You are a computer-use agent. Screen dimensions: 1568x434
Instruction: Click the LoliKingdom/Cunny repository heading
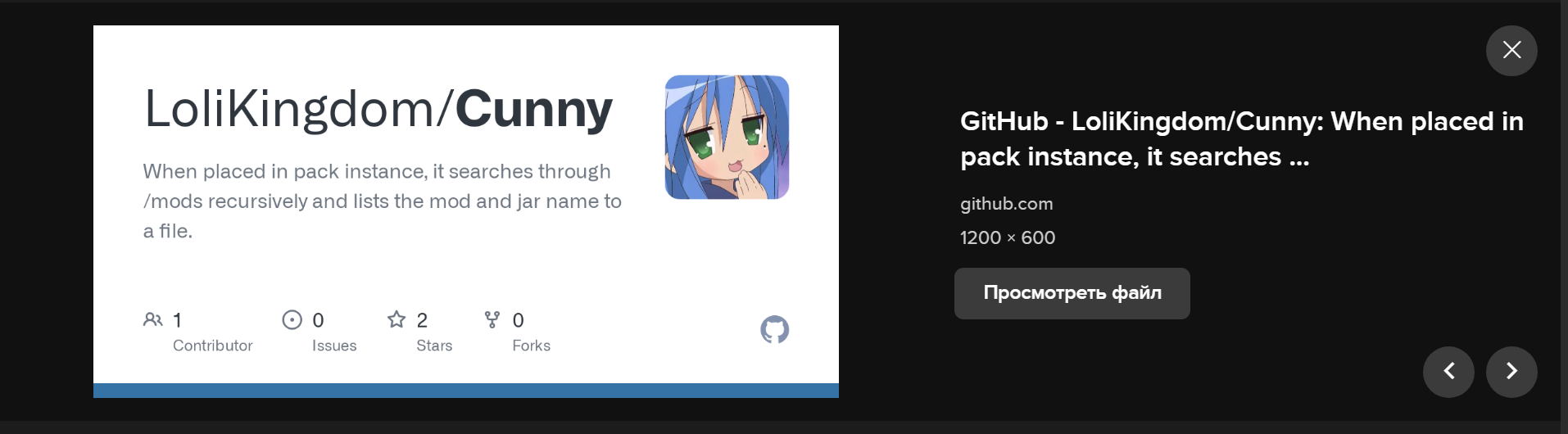[x=378, y=111]
